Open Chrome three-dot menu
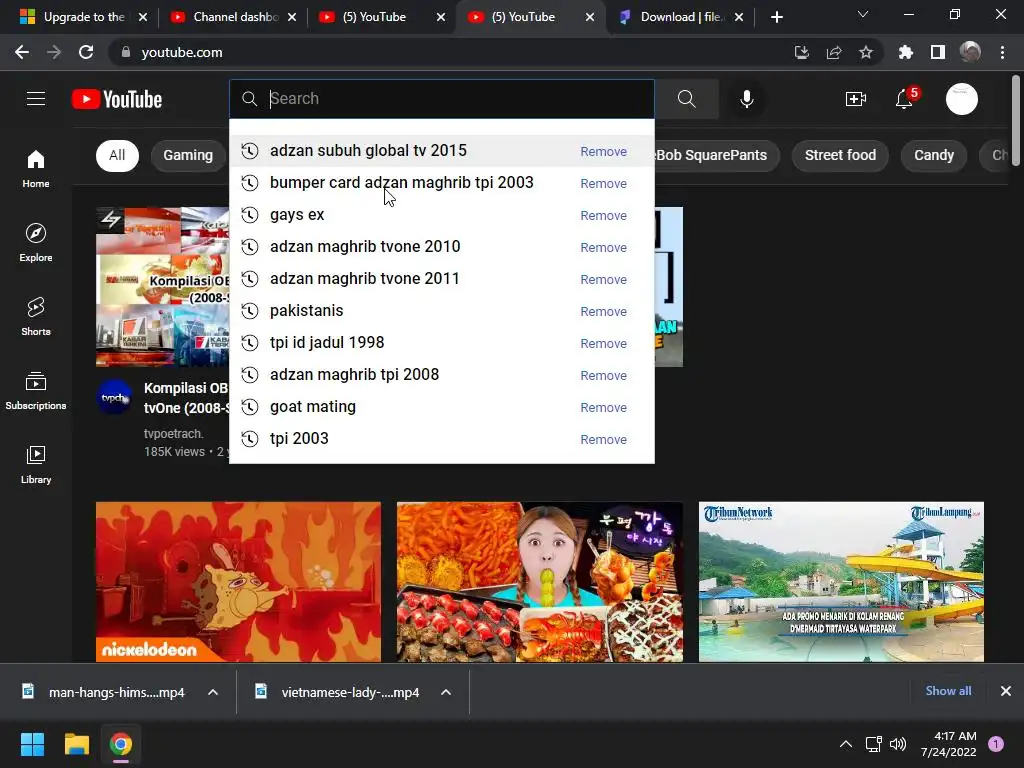 click(x=1002, y=52)
